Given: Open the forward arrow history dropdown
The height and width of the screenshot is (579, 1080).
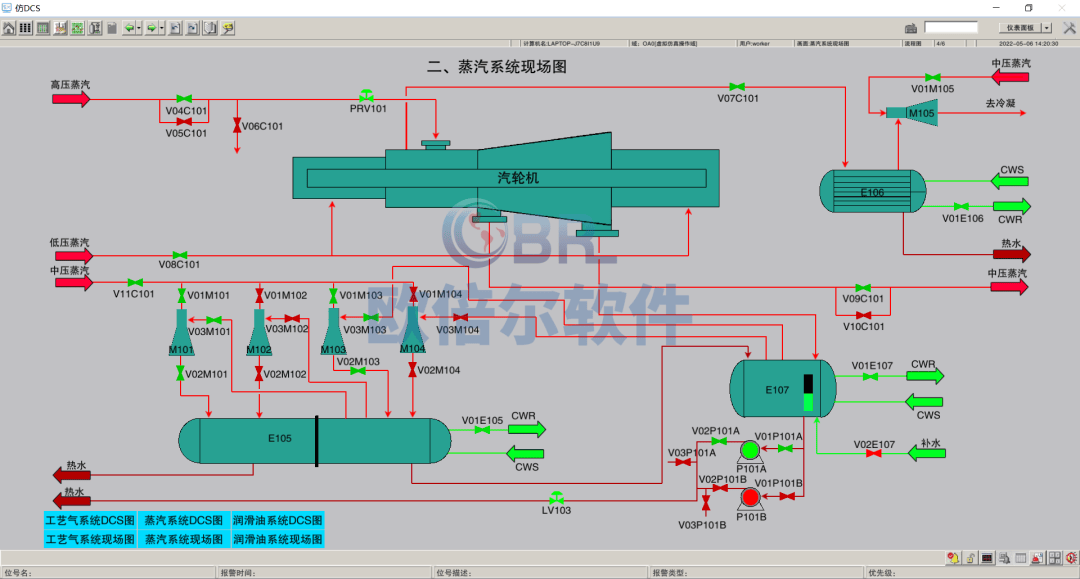Looking at the screenshot, I should tap(162, 28).
